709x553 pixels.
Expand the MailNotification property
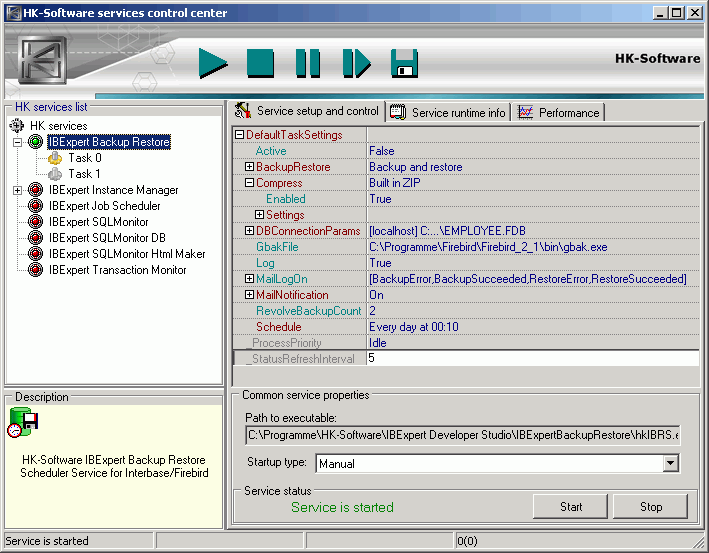[x=250, y=294]
